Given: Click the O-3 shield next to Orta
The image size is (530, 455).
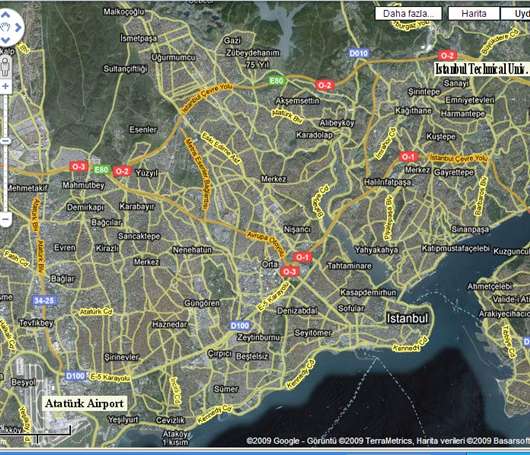Looking at the screenshot, I should tap(289, 271).
